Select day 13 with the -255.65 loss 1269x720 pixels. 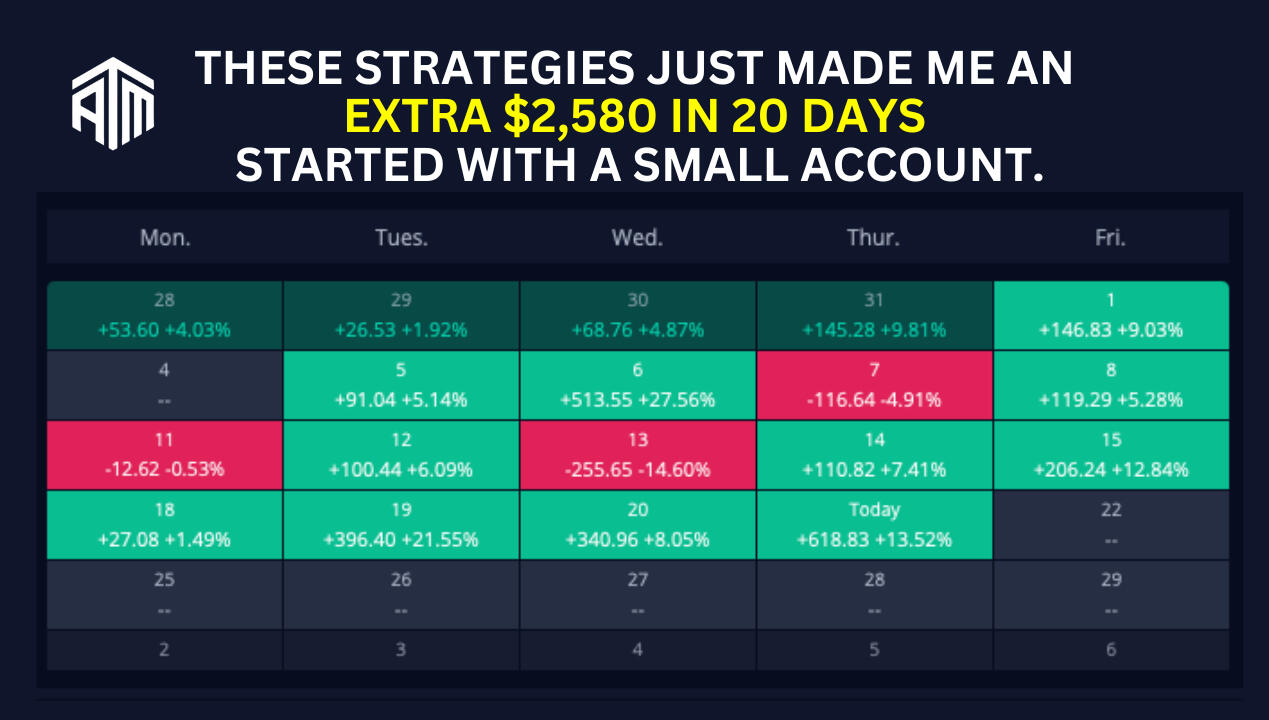coord(637,455)
